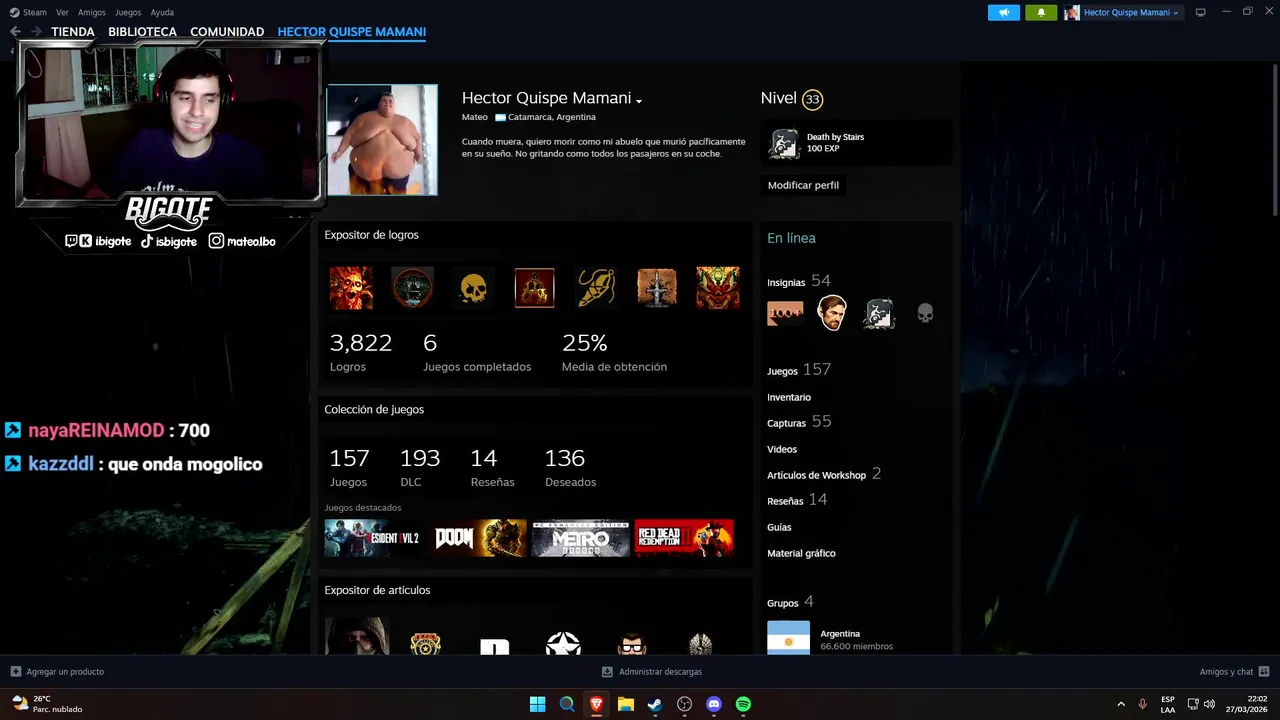1280x720 pixels.
Task: Open the Juegos menu
Action: point(128,12)
